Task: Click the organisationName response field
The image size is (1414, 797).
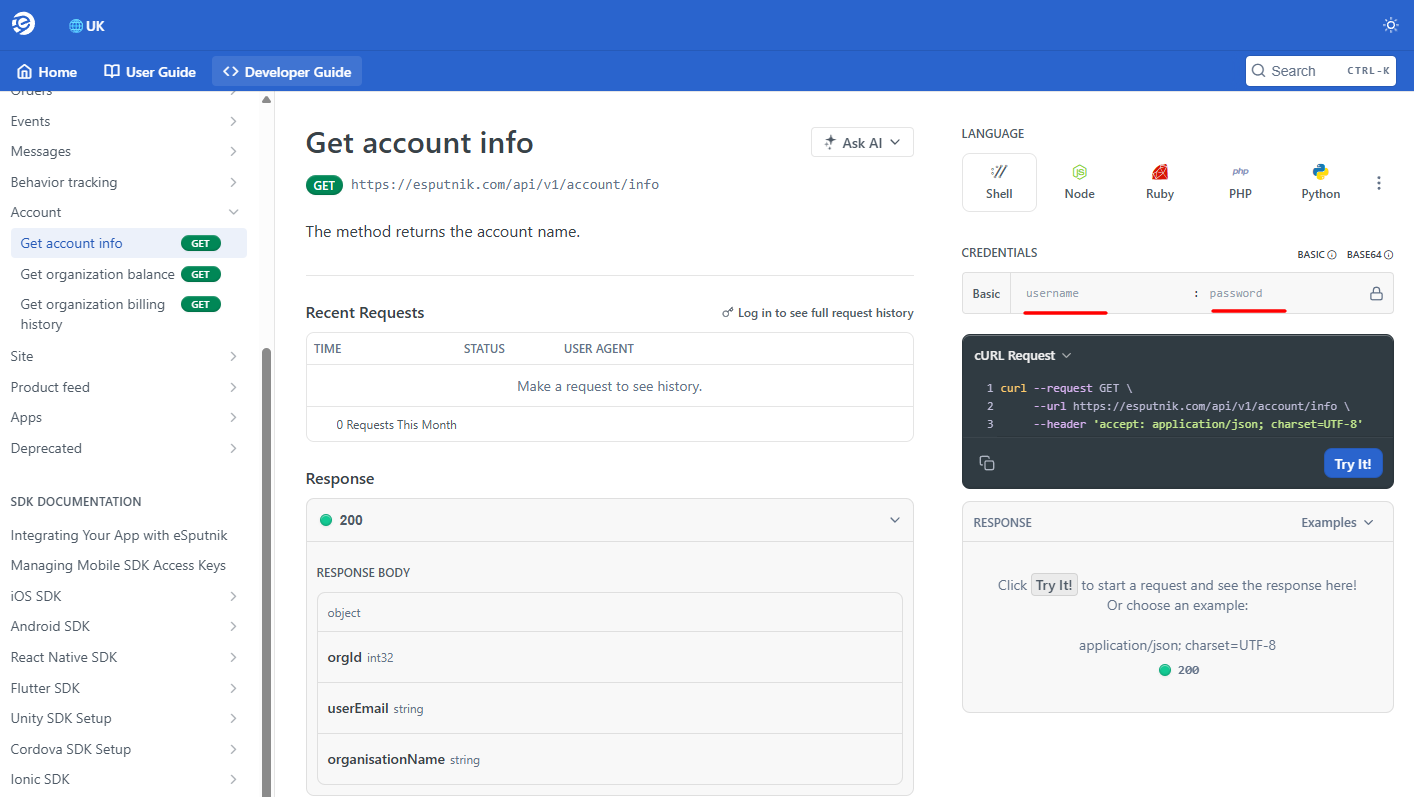Action: pyautogui.click(x=609, y=759)
